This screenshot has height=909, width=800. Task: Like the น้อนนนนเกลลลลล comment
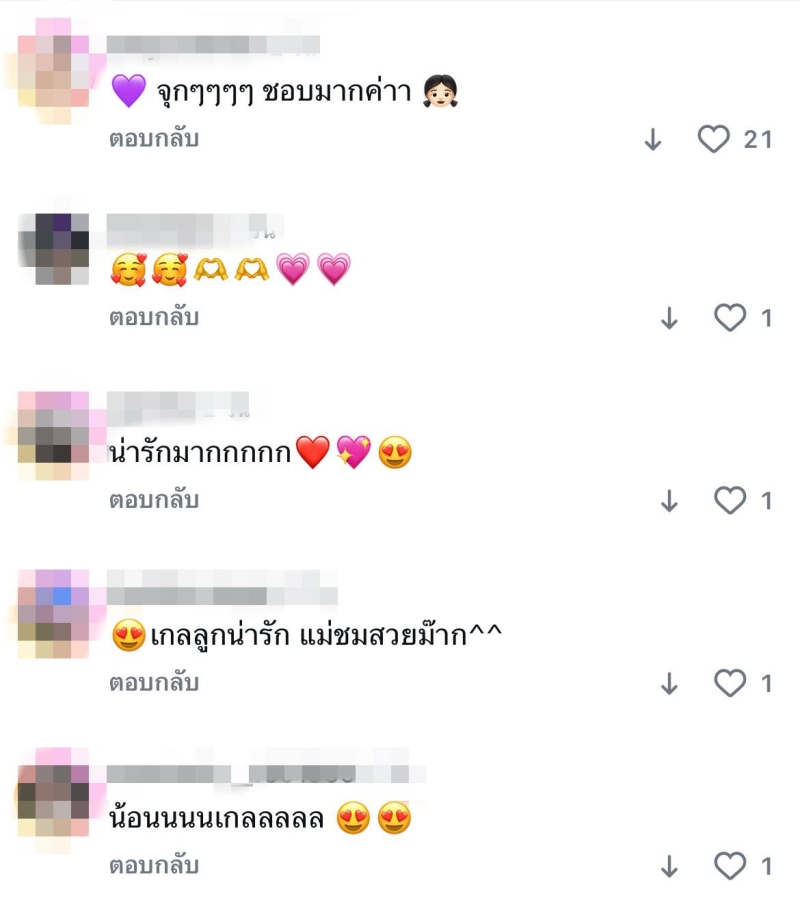pos(729,866)
